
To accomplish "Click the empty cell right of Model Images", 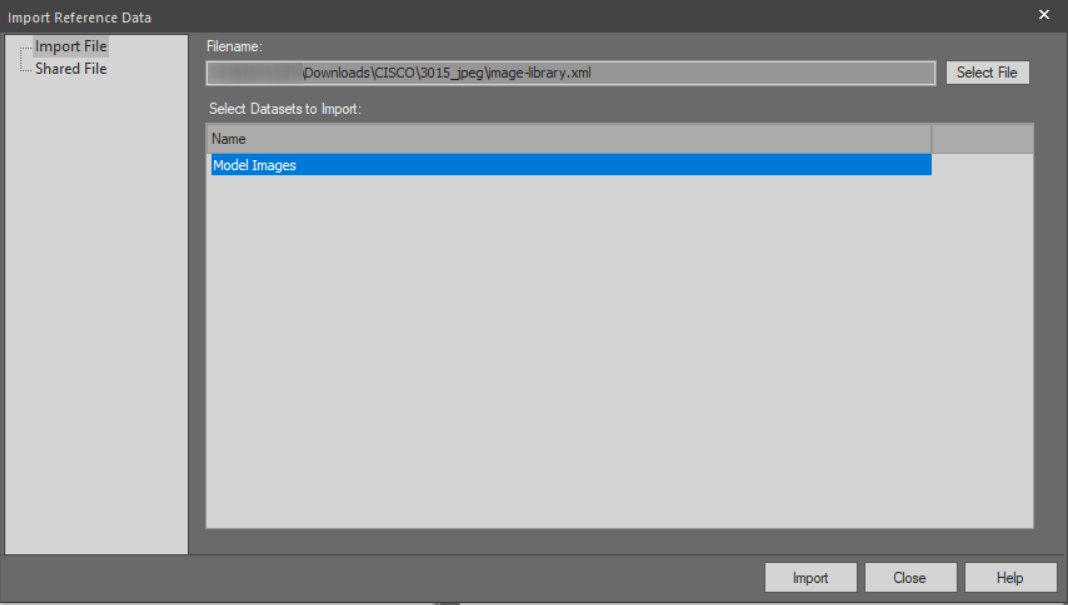I will (x=981, y=166).
